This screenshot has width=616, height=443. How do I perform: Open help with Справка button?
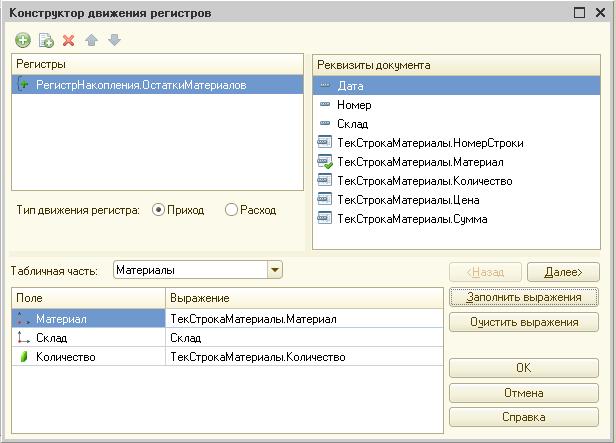524,417
